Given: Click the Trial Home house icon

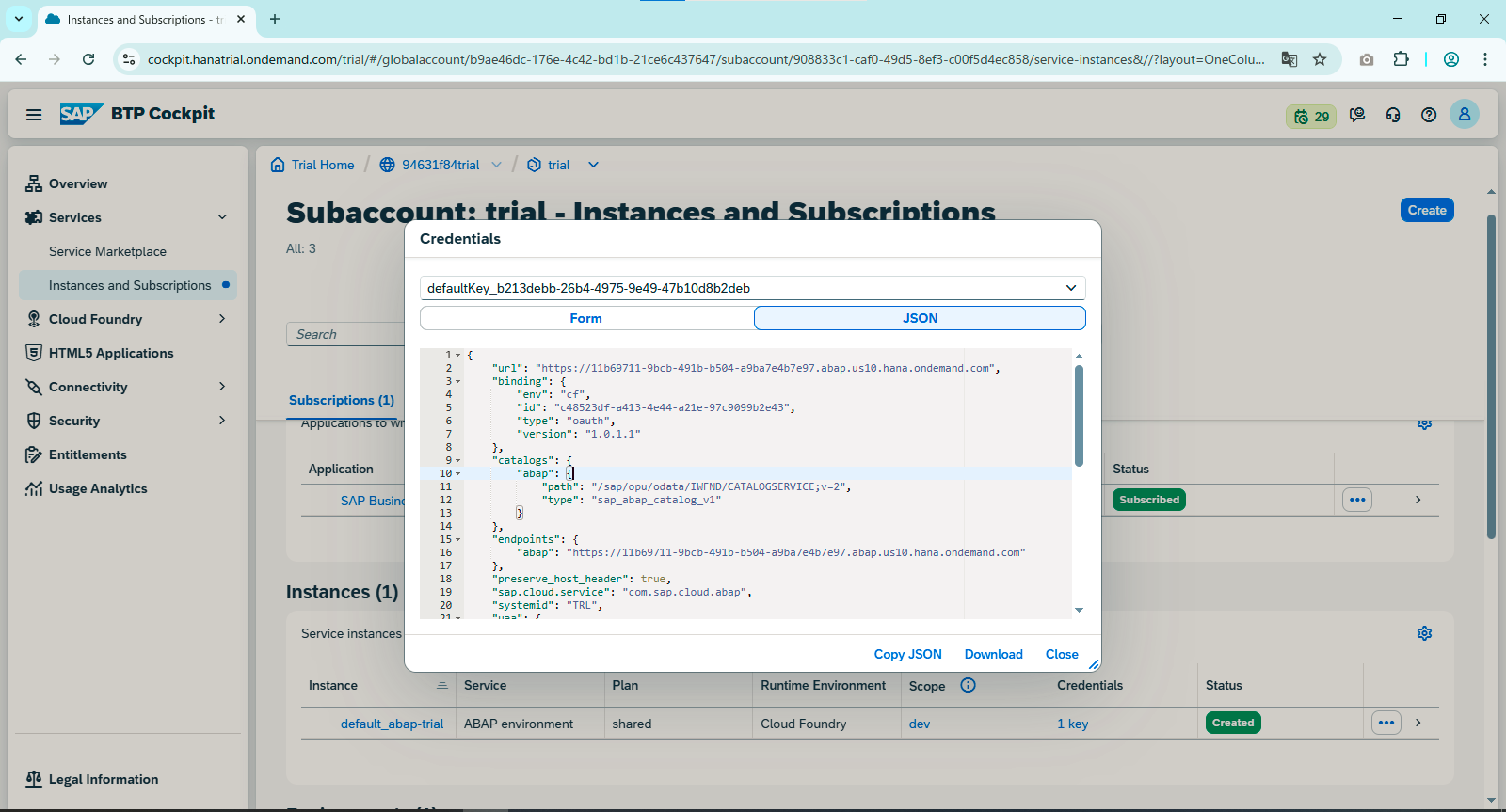Looking at the screenshot, I should (278, 165).
